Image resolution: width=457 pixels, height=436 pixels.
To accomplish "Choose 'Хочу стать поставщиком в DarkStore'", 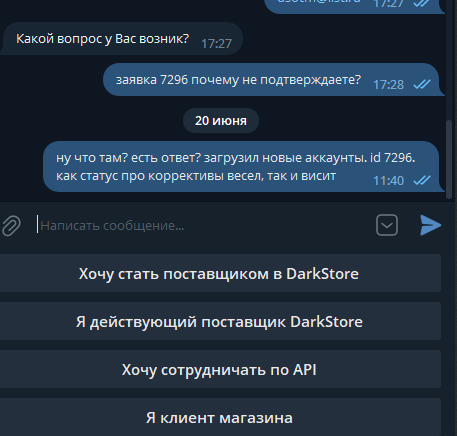I will click(219, 273).
